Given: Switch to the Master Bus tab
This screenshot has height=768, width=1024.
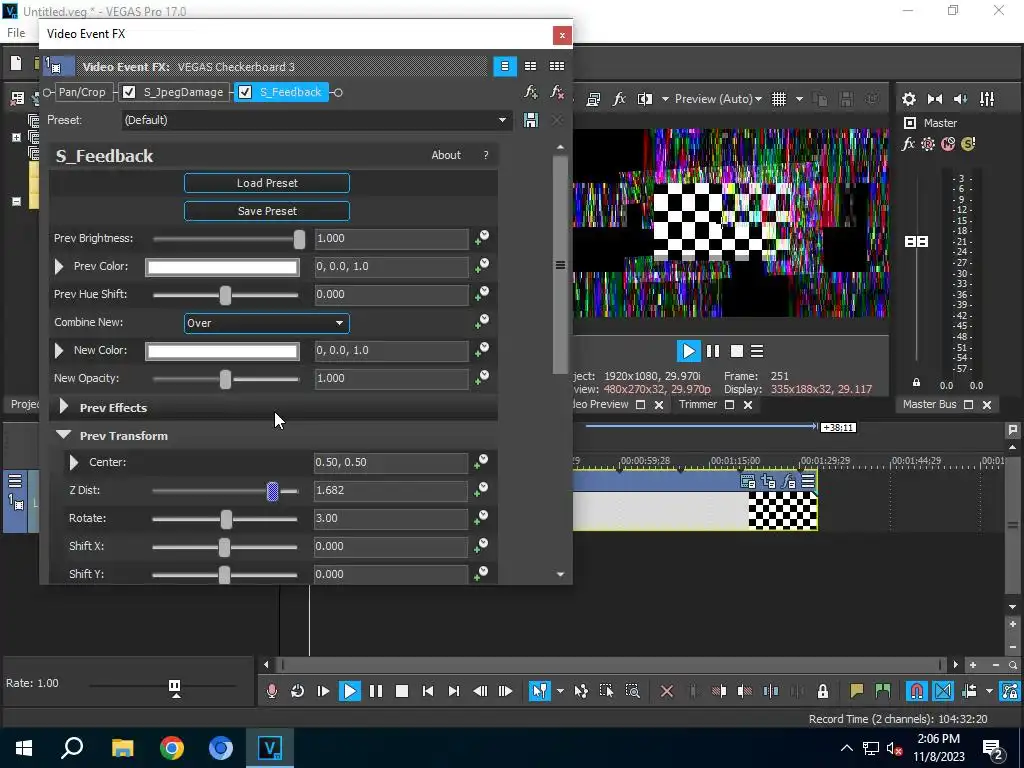Looking at the screenshot, I should [929, 404].
